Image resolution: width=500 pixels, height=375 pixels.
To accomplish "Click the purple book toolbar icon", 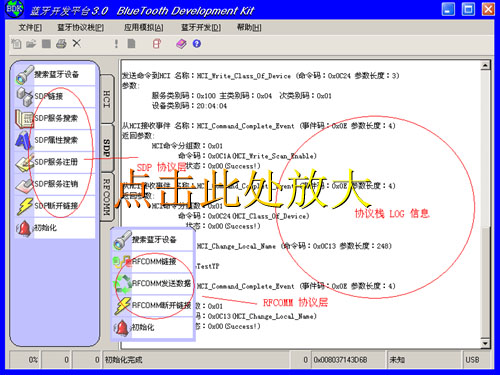I will (x=181, y=44).
